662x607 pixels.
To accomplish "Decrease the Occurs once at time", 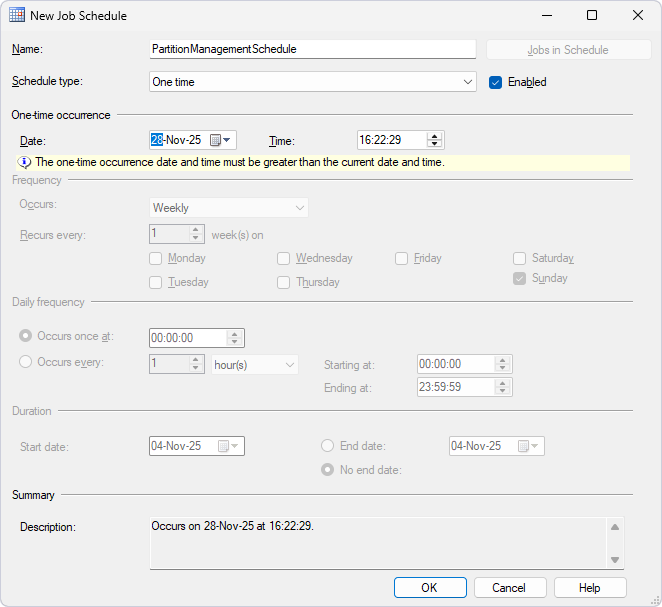I will [x=235, y=341].
